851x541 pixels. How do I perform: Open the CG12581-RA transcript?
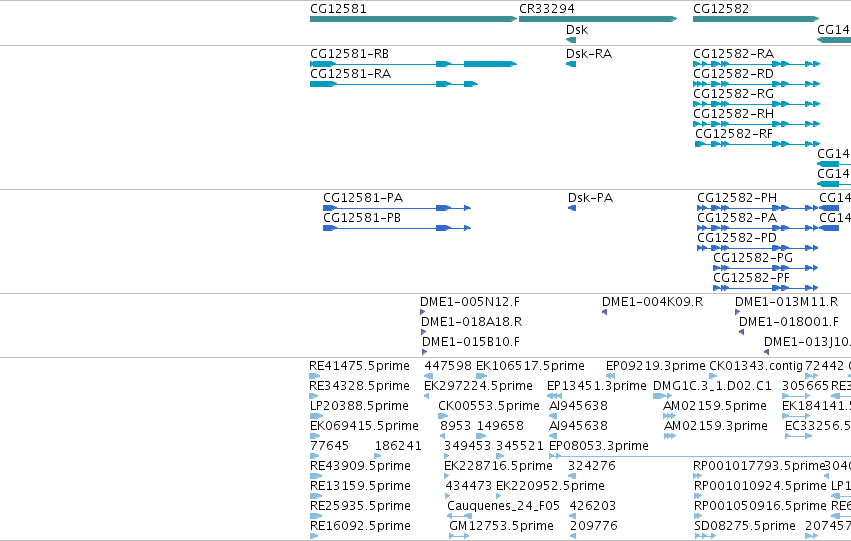[x=394, y=84]
